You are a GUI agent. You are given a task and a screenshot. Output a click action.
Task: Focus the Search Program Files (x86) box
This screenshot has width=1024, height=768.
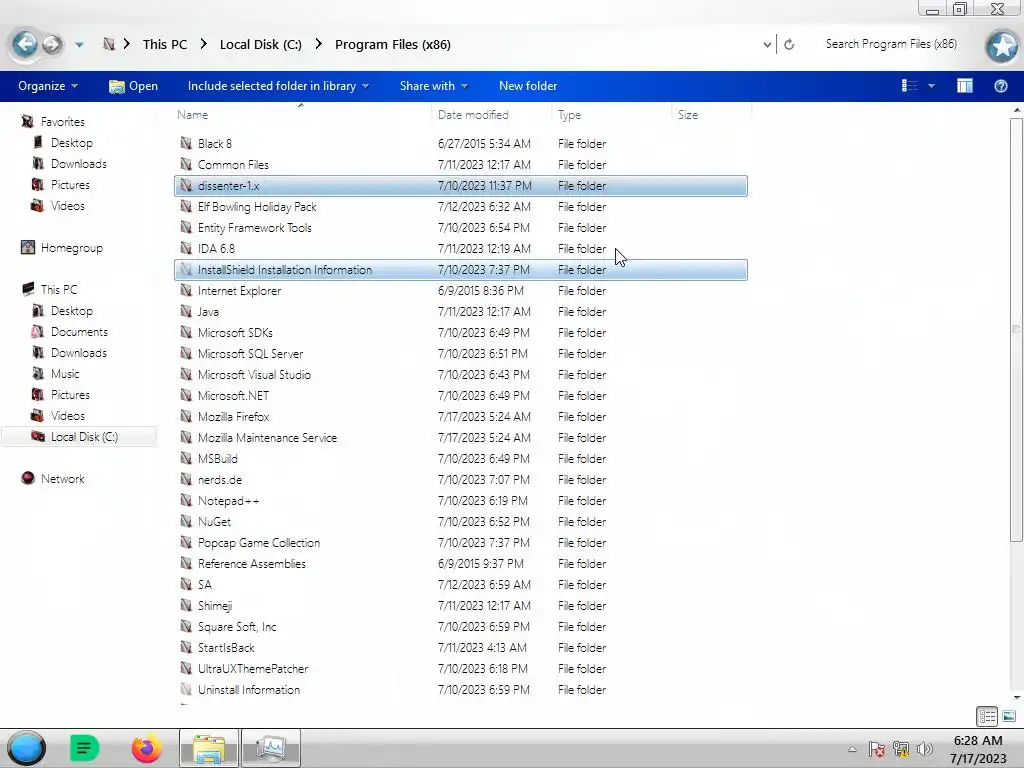pyautogui.click(x=891, y=44)
